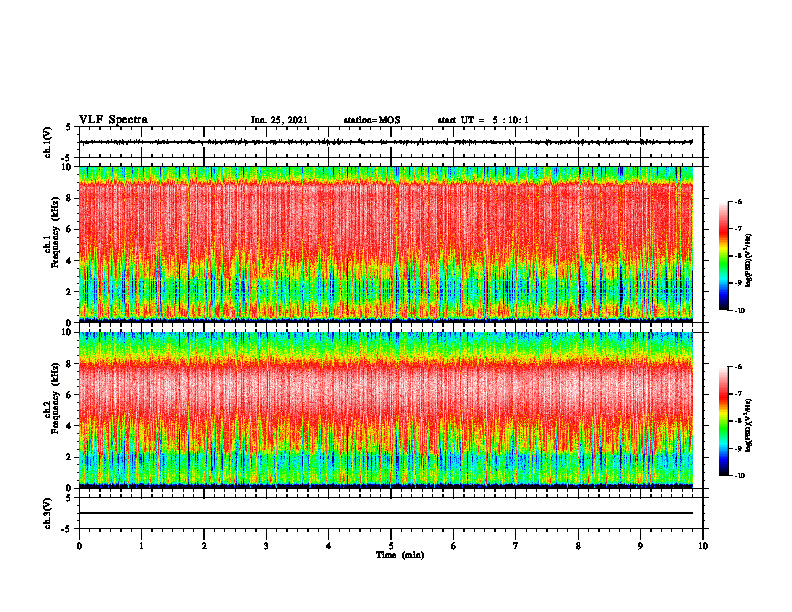Click the "ch.1(V)" vertical axis label
The height and width of the screenshot is (612, 792).
[47, 142]
